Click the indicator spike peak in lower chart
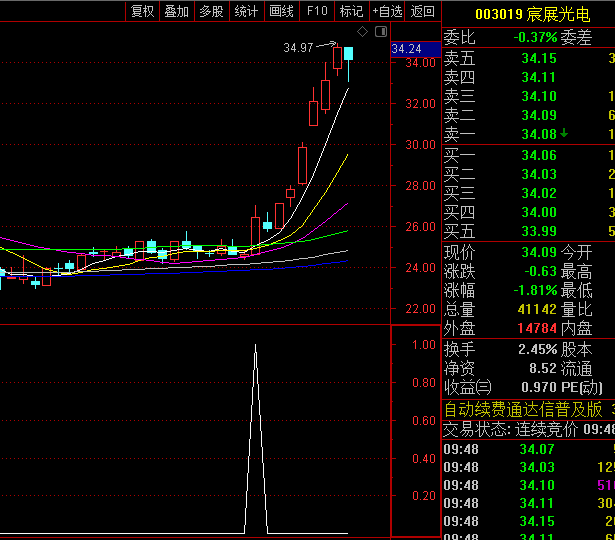This screenshot has width=615, height=540. click(255, 346)
